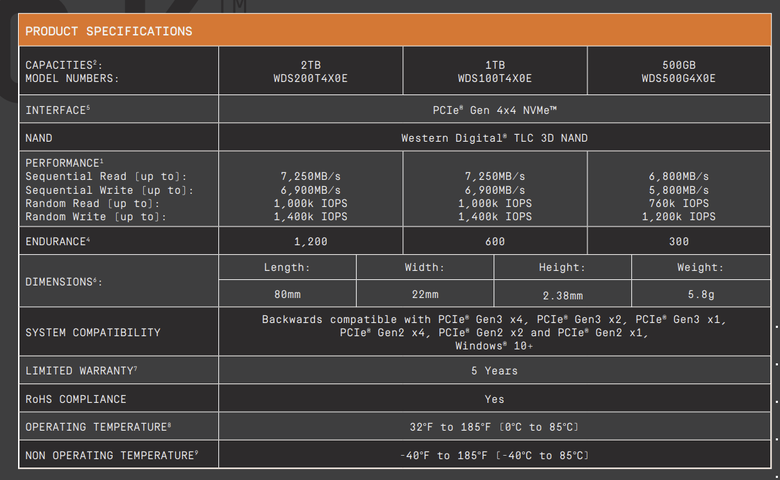Click the 1TB WDS100T4X0E model cell

[x=495, y=71]
